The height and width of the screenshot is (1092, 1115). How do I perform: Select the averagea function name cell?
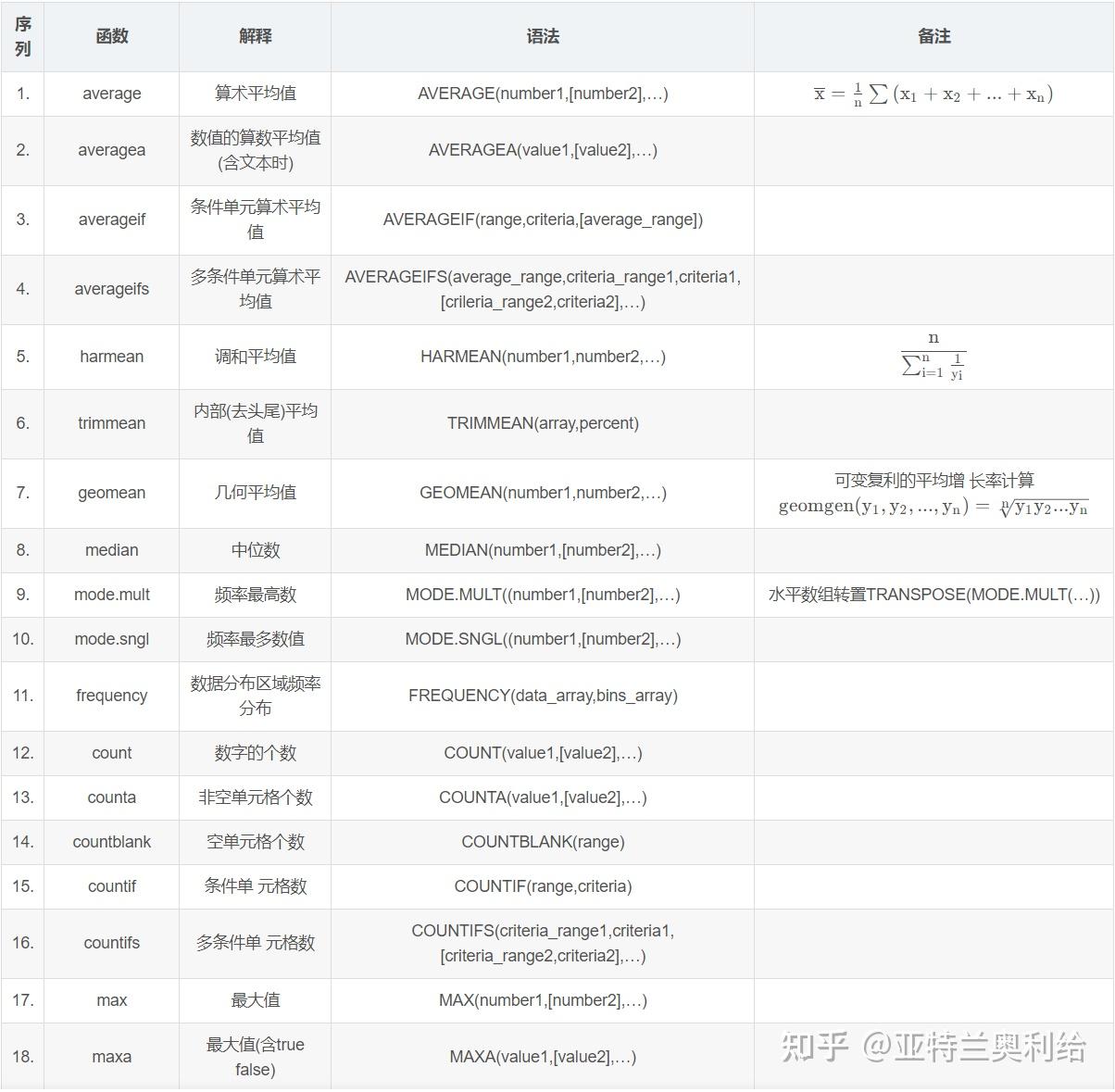[x=111, y=150]
